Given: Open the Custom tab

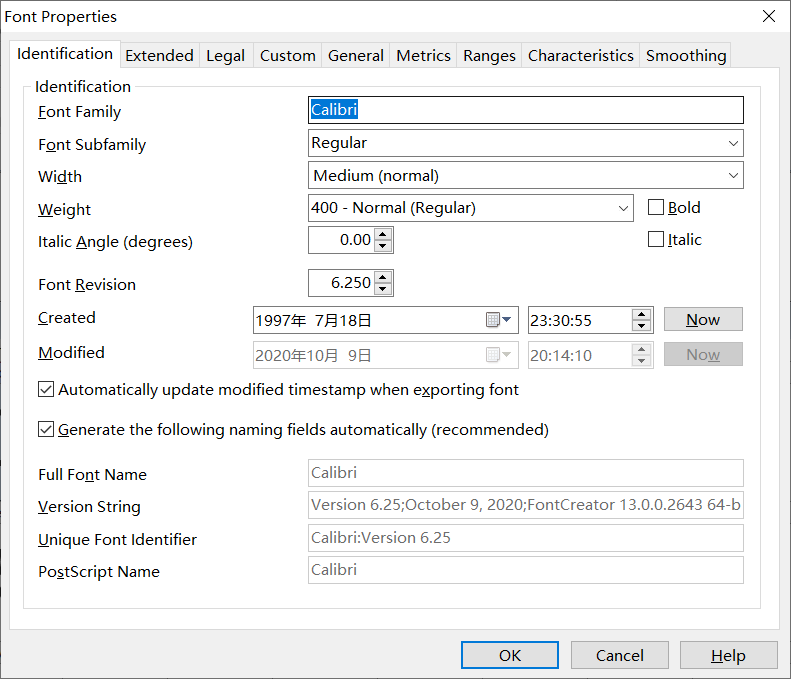Looking at the screenshot, I should tap(288, 55).
